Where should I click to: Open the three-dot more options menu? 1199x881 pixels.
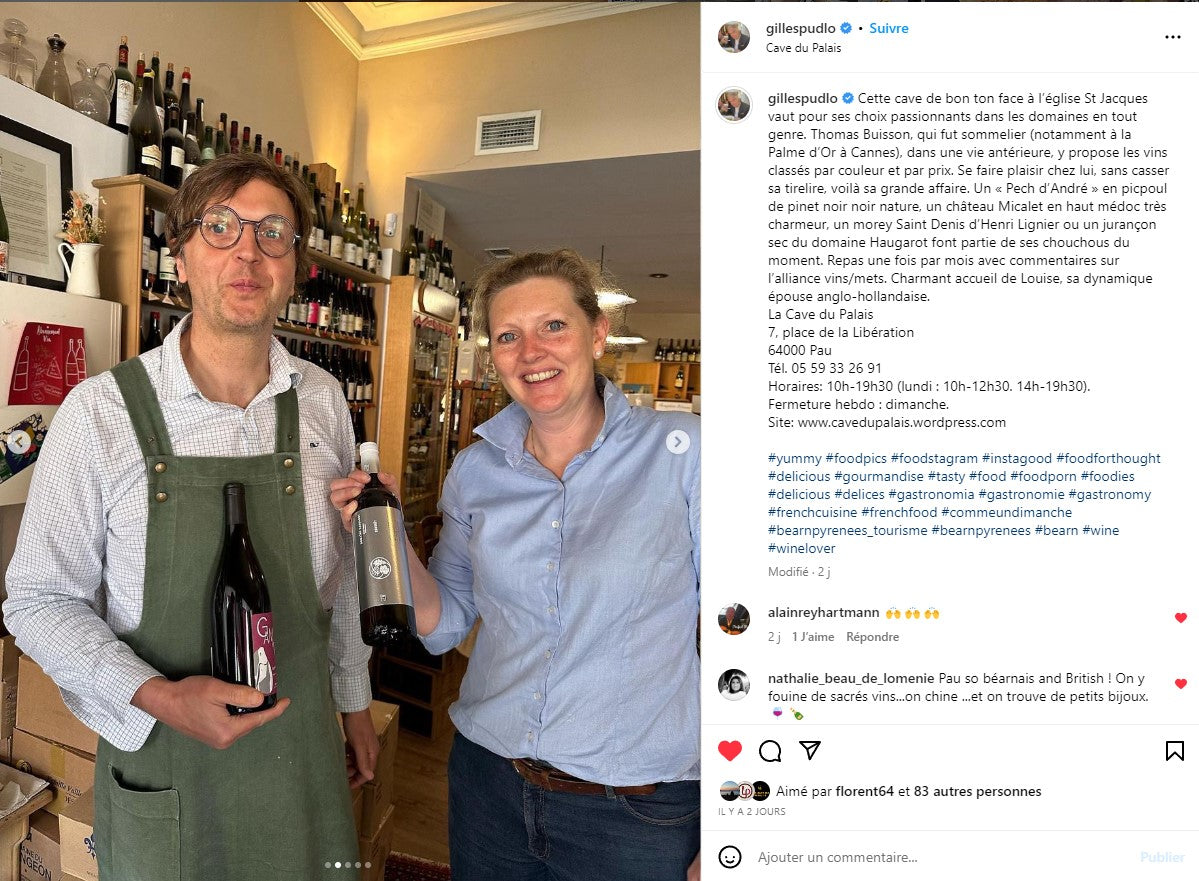click(1173, 37)
